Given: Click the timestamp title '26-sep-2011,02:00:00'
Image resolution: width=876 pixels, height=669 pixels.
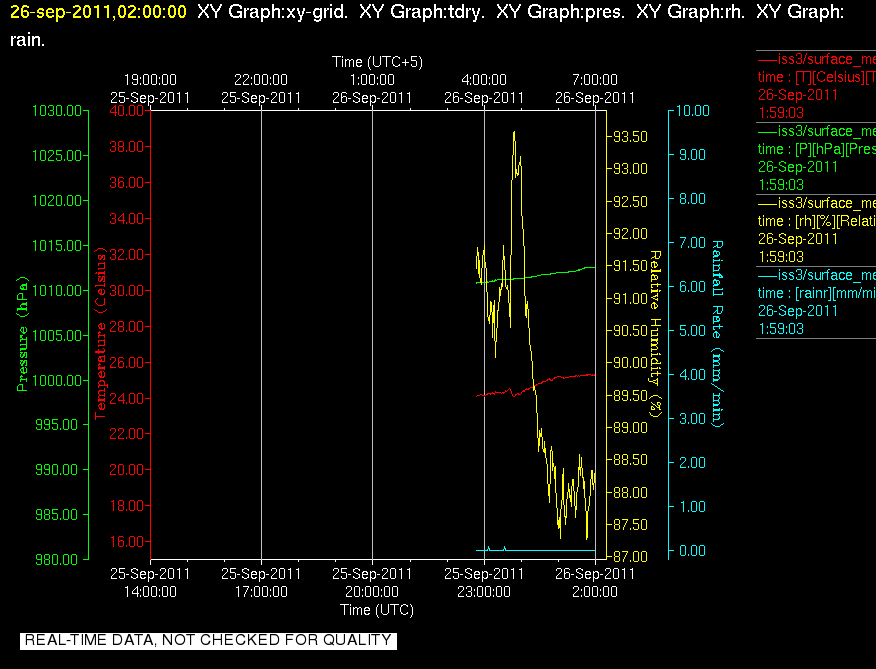Looking at the screenshot, I should click(98, 12).
